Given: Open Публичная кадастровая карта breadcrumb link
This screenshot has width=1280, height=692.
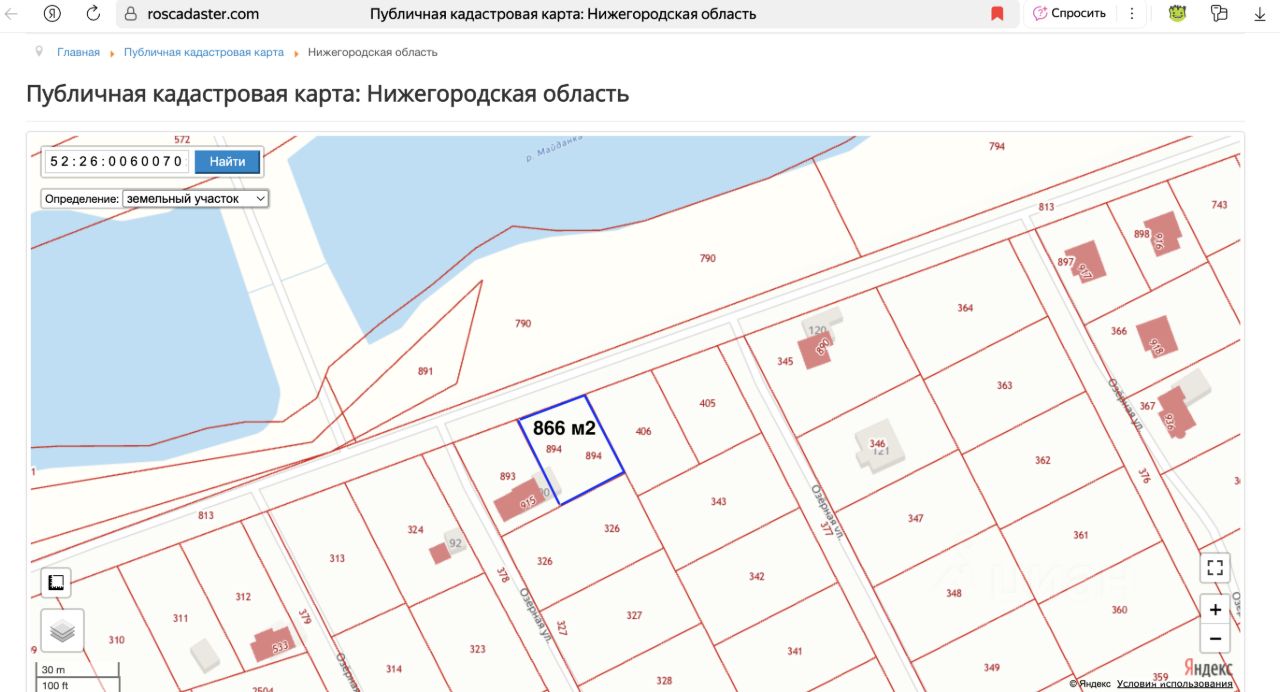Looking at the screenshot, I should pyautogui.click(x=204, y=52).
